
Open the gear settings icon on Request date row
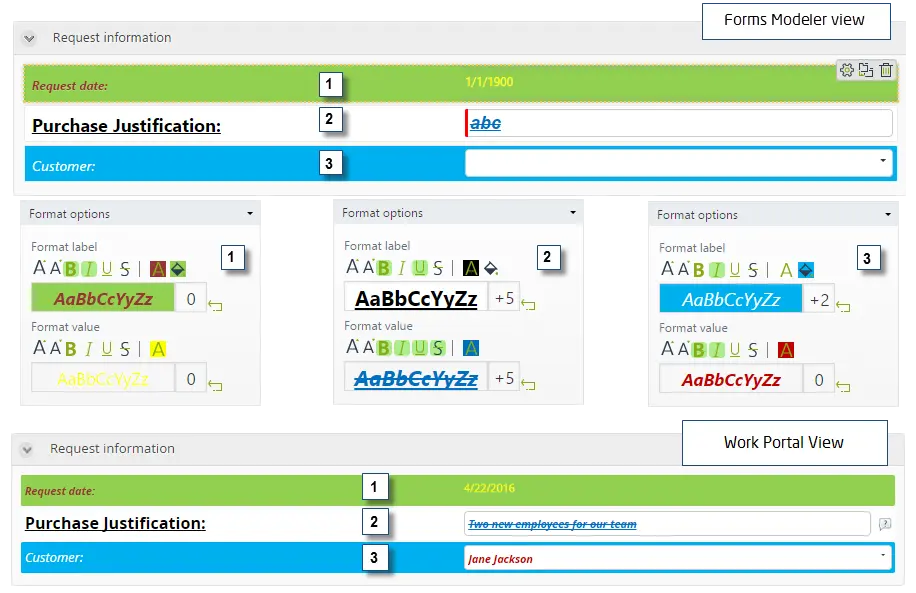pyautogui.click(x=846, y=70)
